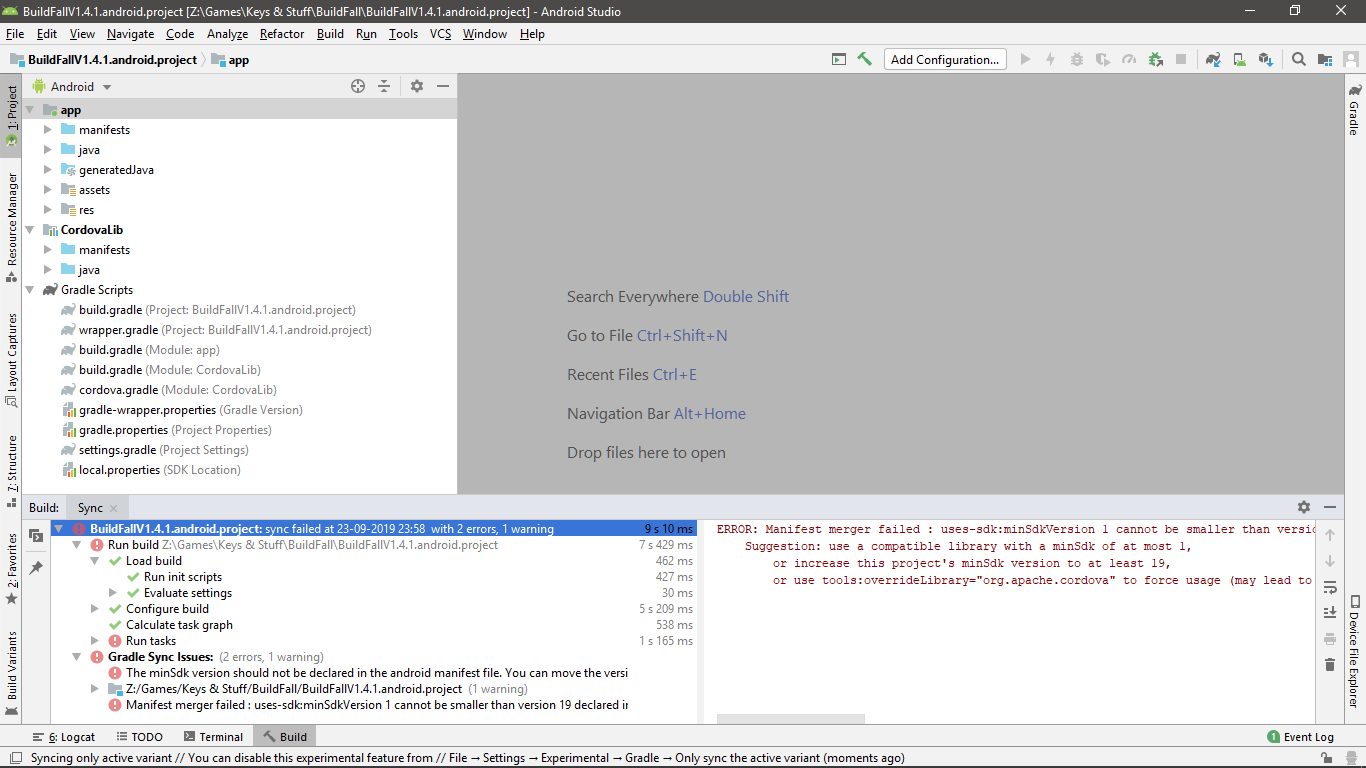Collapse the CordovaLib module node
The image size is (1366, 768).
[x=30, y=230]
